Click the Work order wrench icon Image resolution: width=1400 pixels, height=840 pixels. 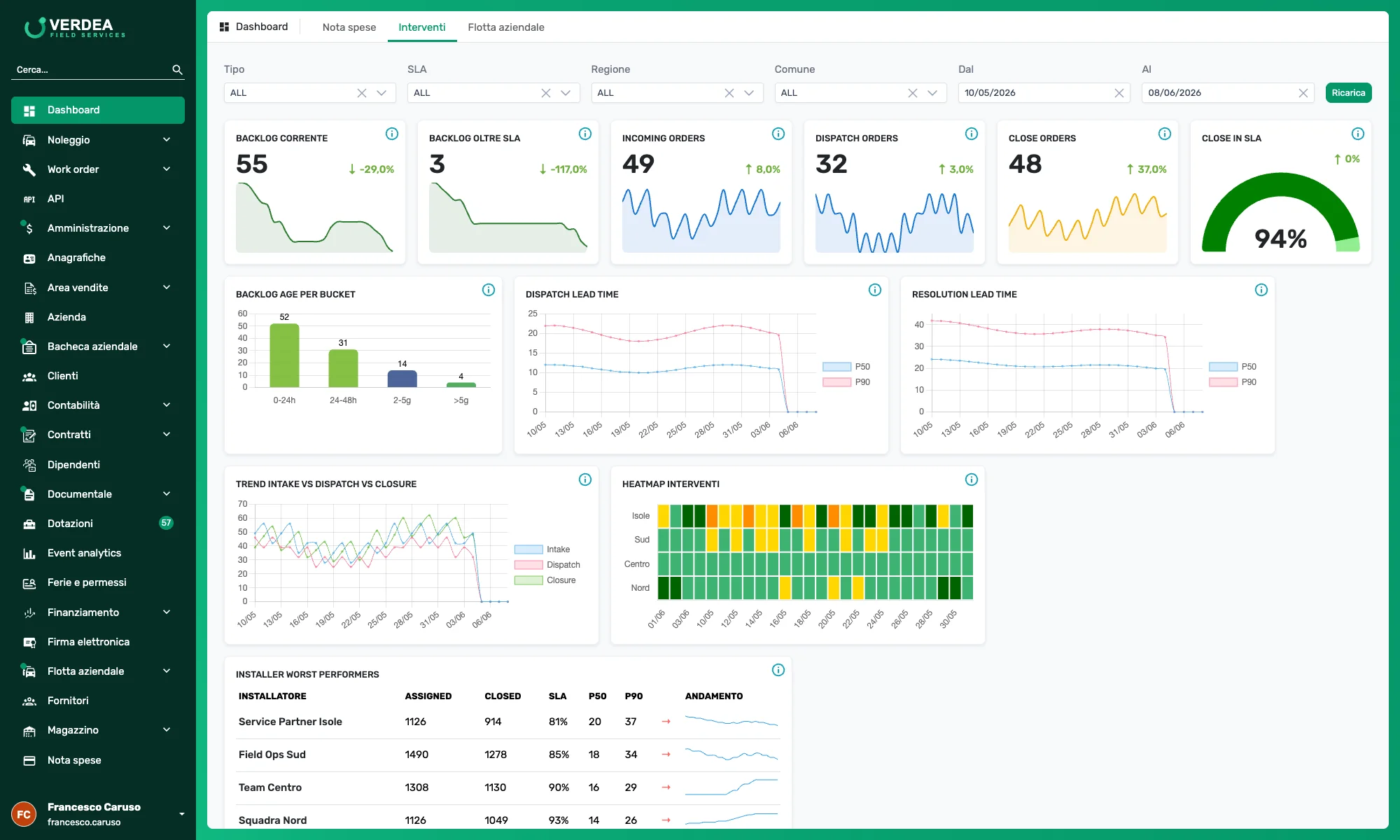tap(29, 169)
